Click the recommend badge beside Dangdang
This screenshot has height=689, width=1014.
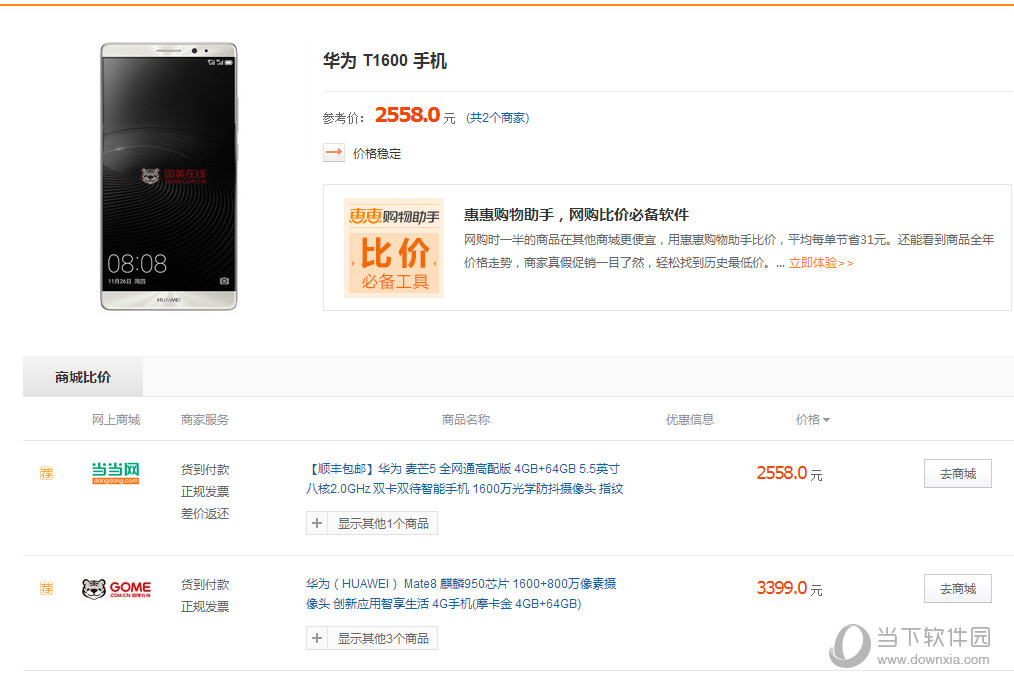[47, 473]
